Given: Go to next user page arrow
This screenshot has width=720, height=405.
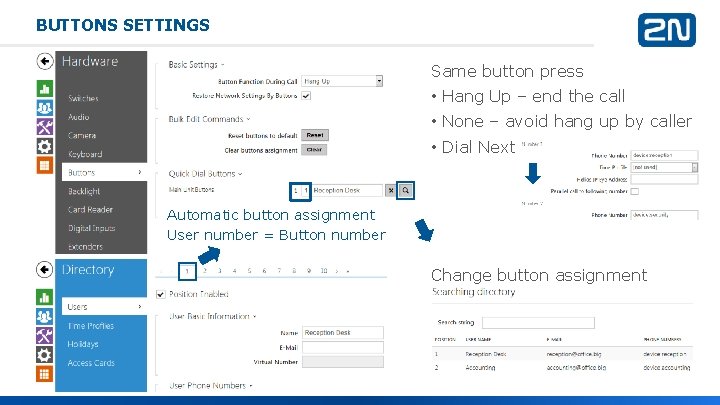Looking at the screenshot, I should tap(338, 271).
